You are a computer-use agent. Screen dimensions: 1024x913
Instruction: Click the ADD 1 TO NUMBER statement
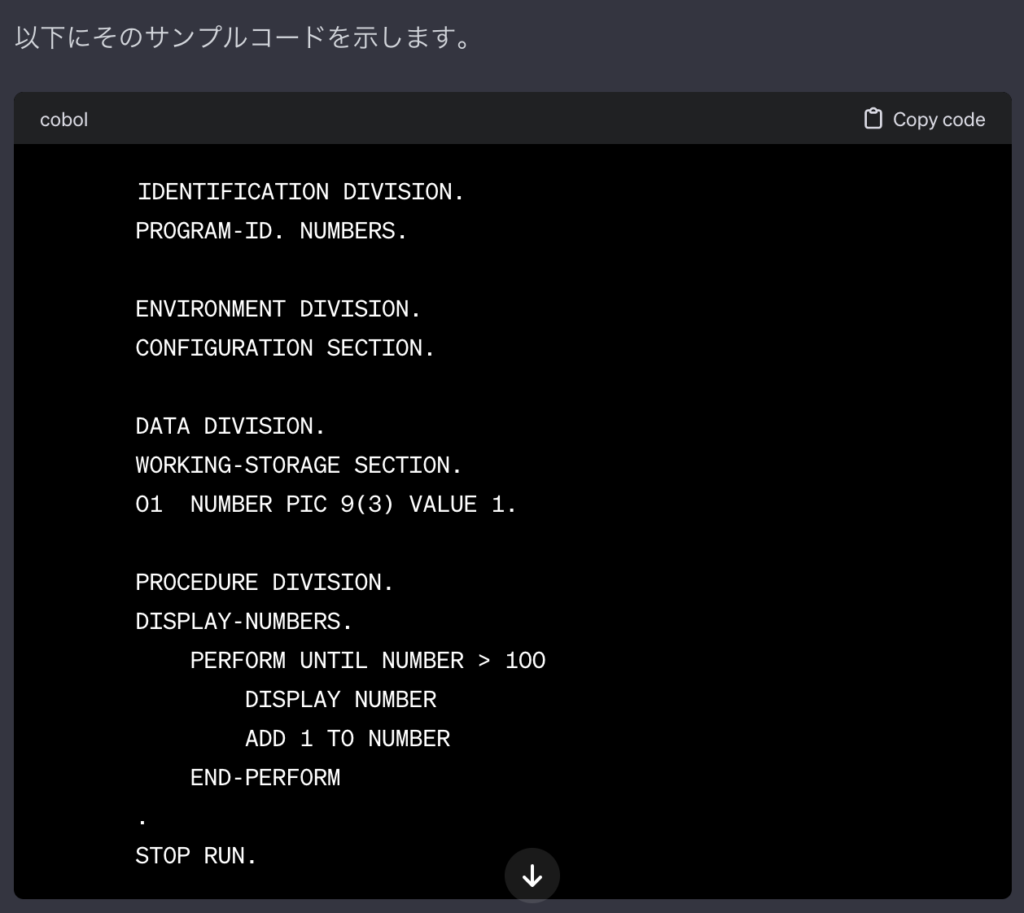(347, 738)
